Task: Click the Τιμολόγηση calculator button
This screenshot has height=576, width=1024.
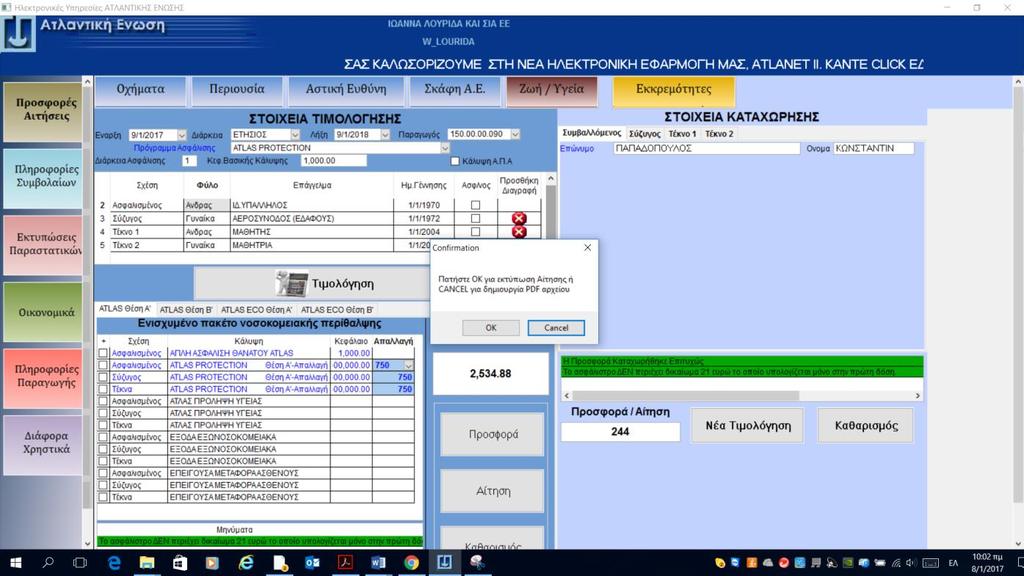Action: 325,283
